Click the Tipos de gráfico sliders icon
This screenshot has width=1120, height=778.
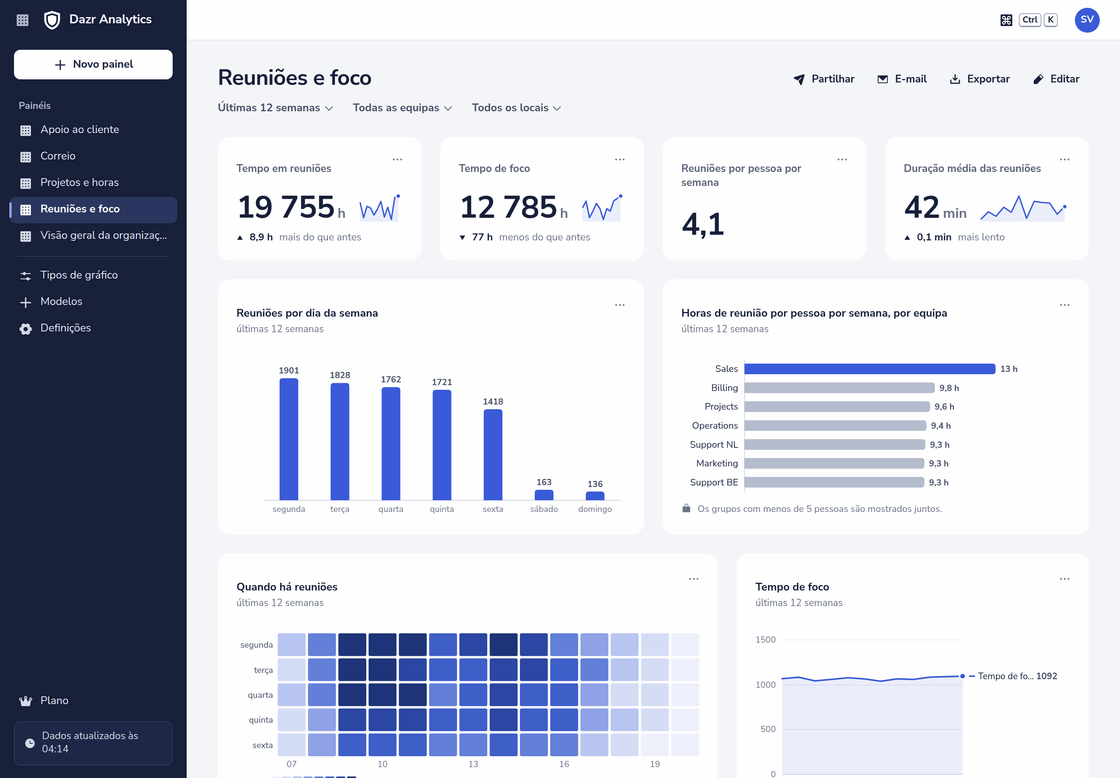pyautogui.click(x=26, y=276)
